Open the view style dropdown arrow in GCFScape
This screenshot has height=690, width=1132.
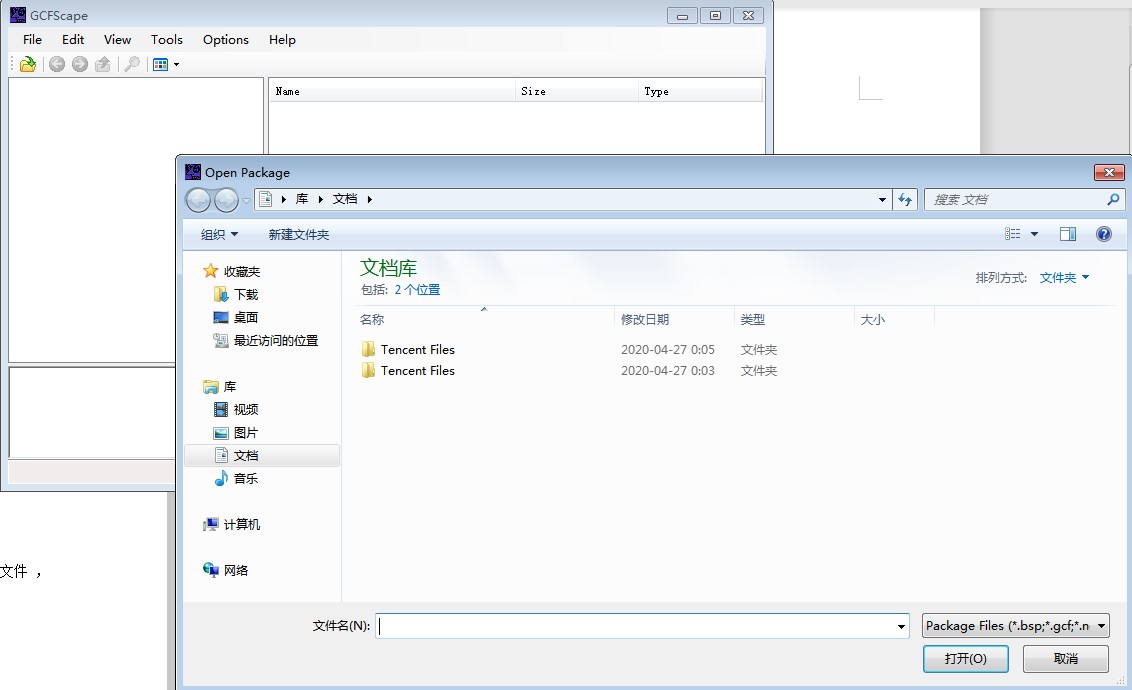pyautogui.click(x=176, y=64)
